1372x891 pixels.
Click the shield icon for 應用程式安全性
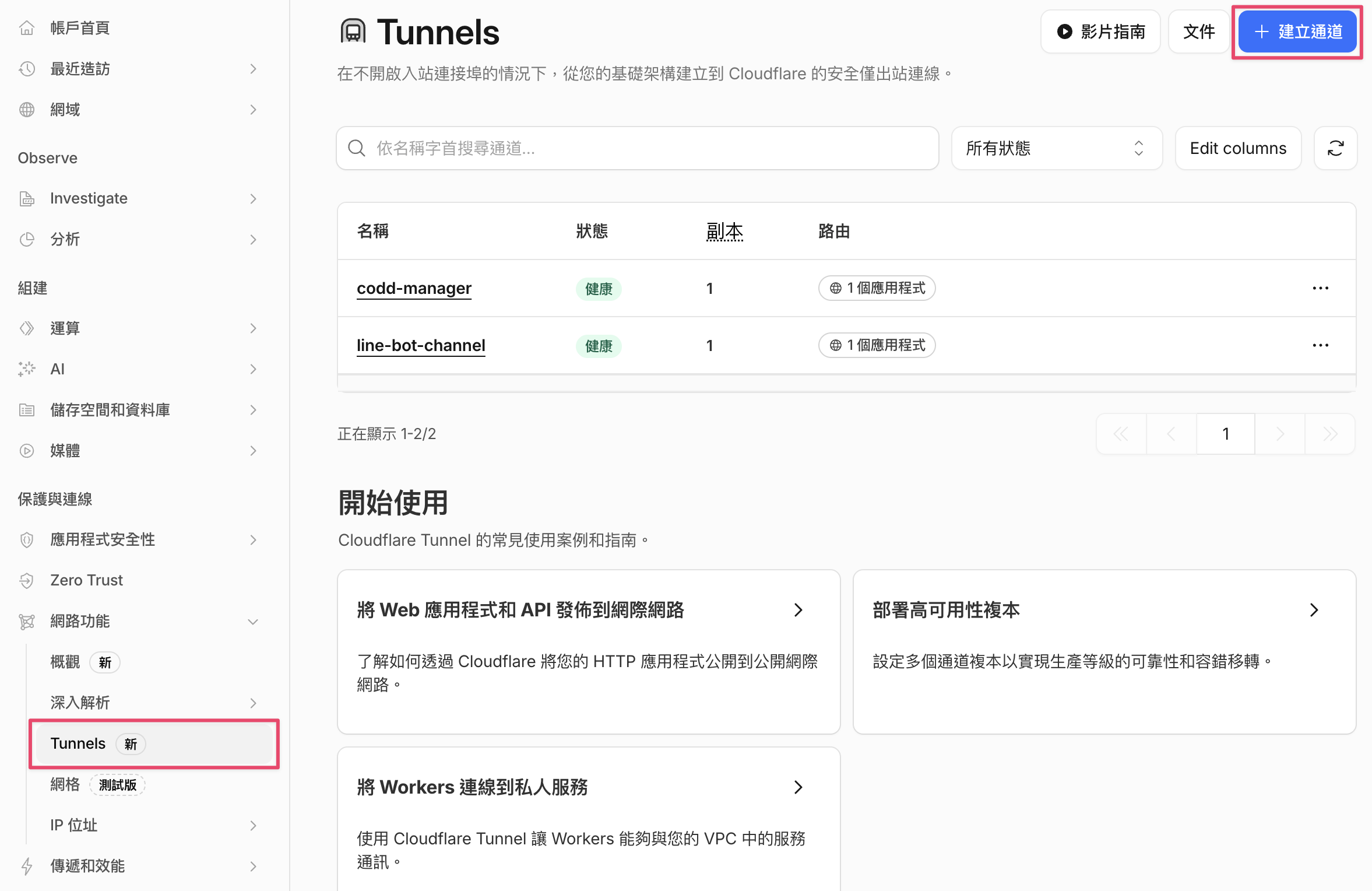(27, 540)
